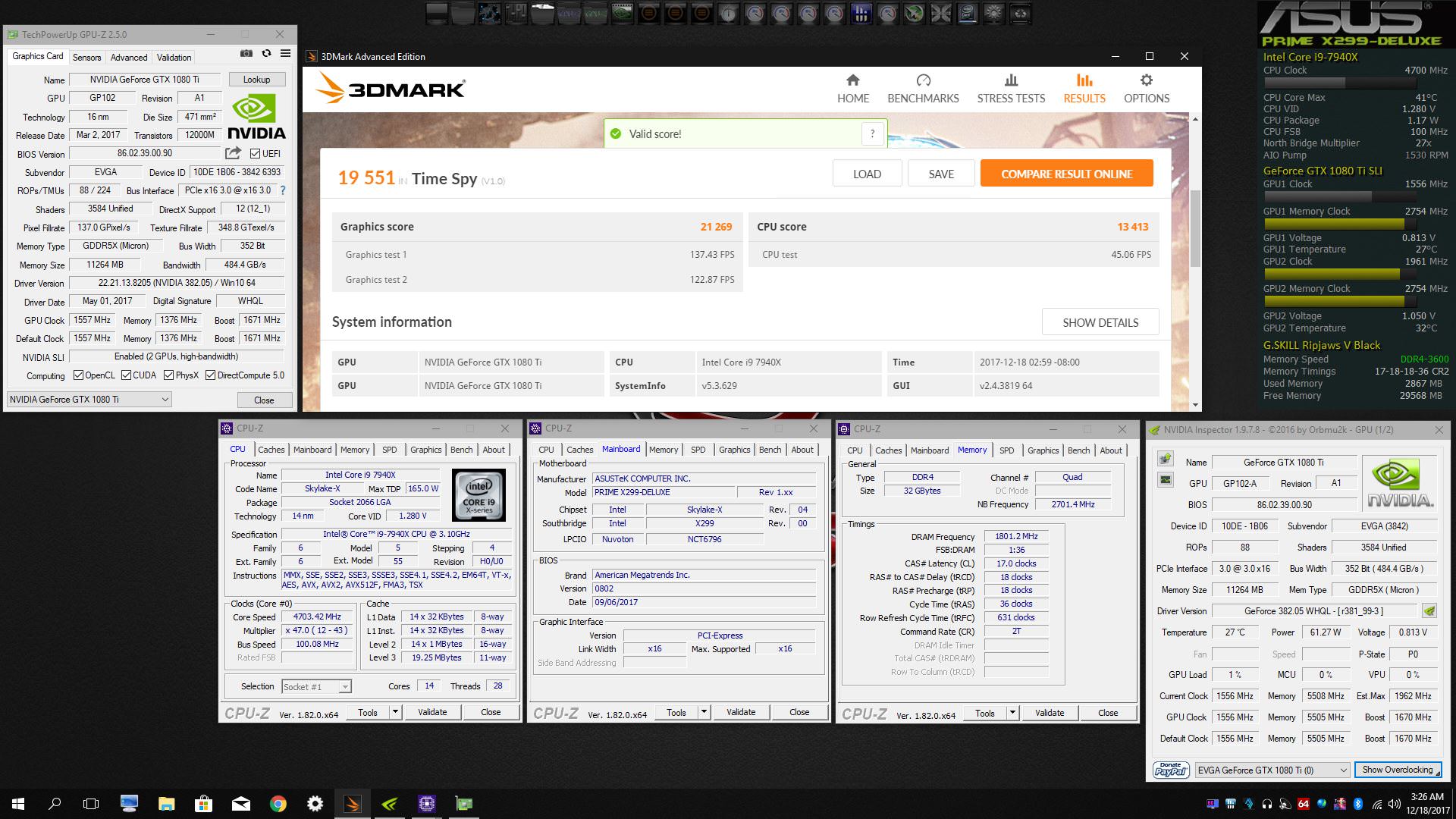Toggle the PhysX checkbox in GPU-Z
The image size is (1456, 819).
coord(168,375)
